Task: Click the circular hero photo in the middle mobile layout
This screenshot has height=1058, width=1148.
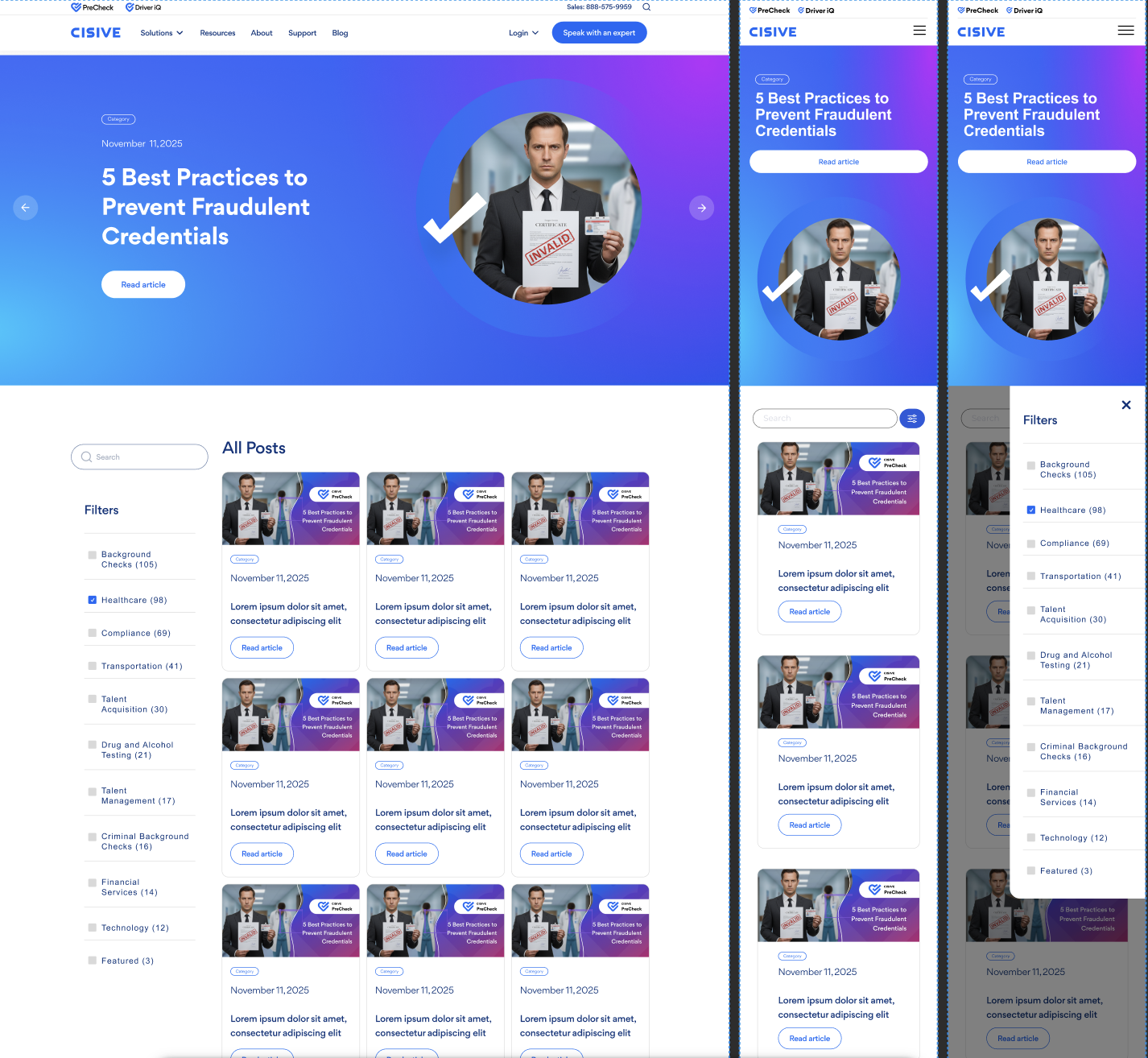Action: pyautogui.click(x=838, y=279)
